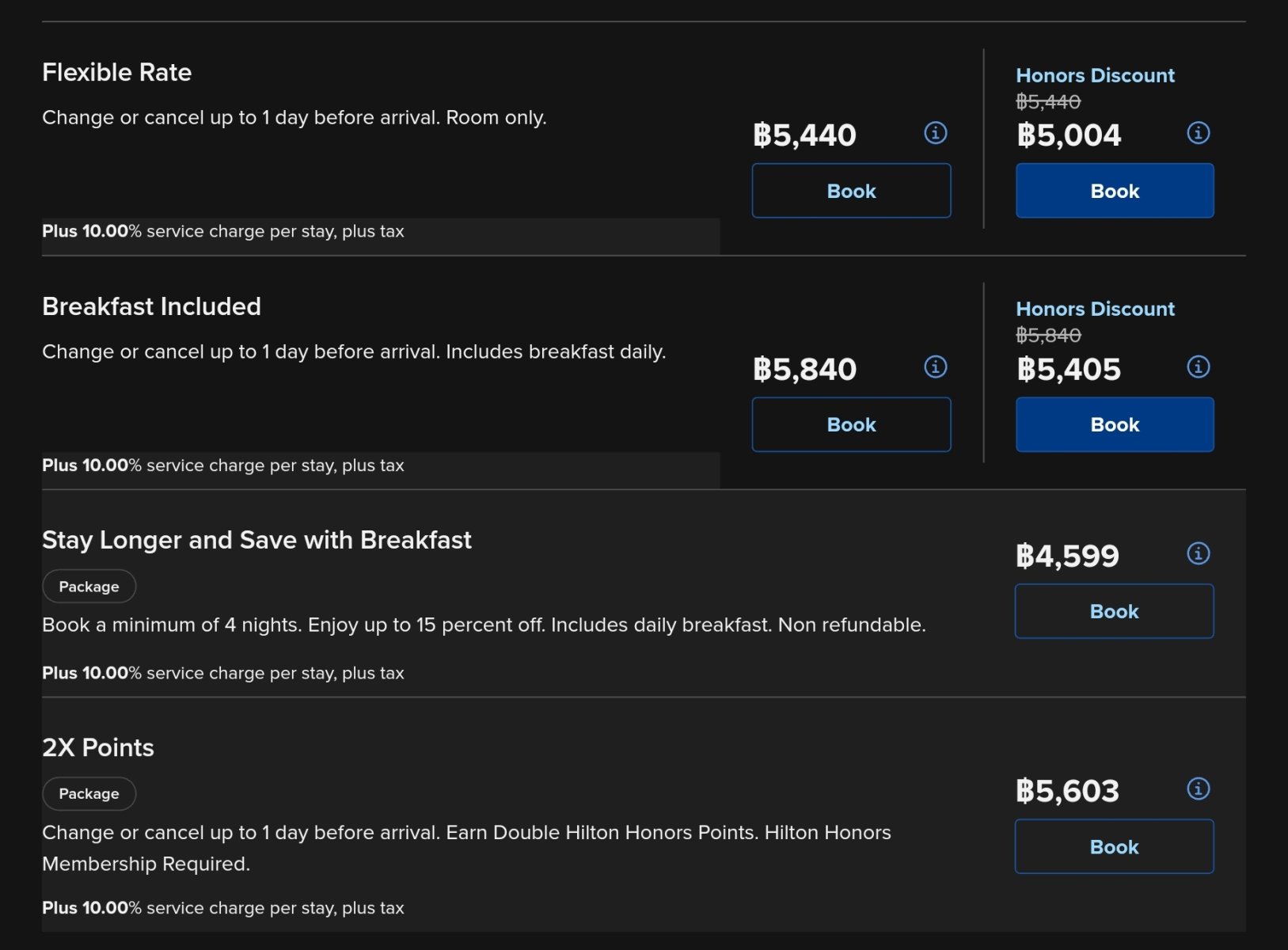Book Breakfast Included at standard ฿5,840
This screenshot has height=950, width=1288.
coord(851,425)
